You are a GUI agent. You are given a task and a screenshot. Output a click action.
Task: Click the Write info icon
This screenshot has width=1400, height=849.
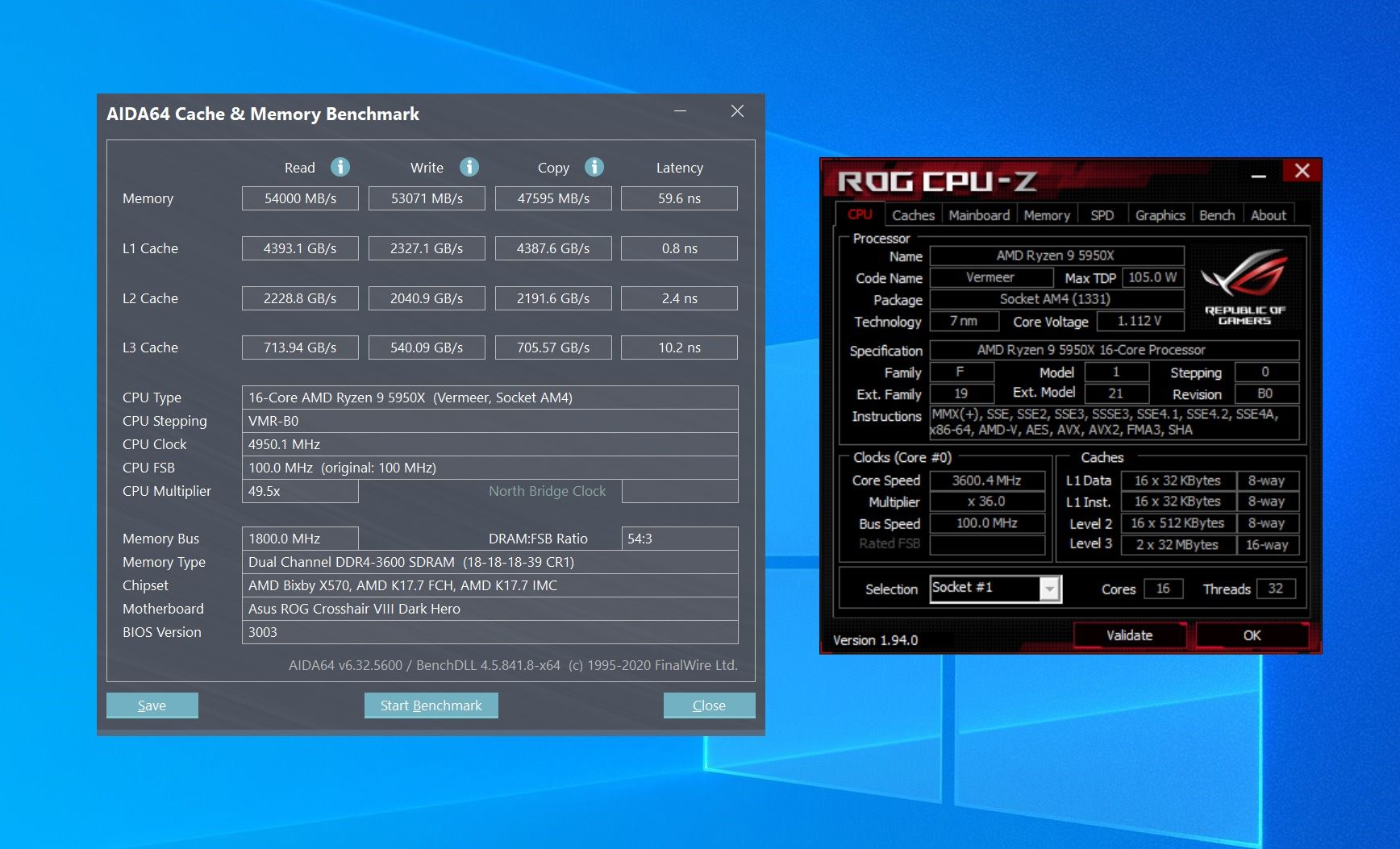pos(469,167)
